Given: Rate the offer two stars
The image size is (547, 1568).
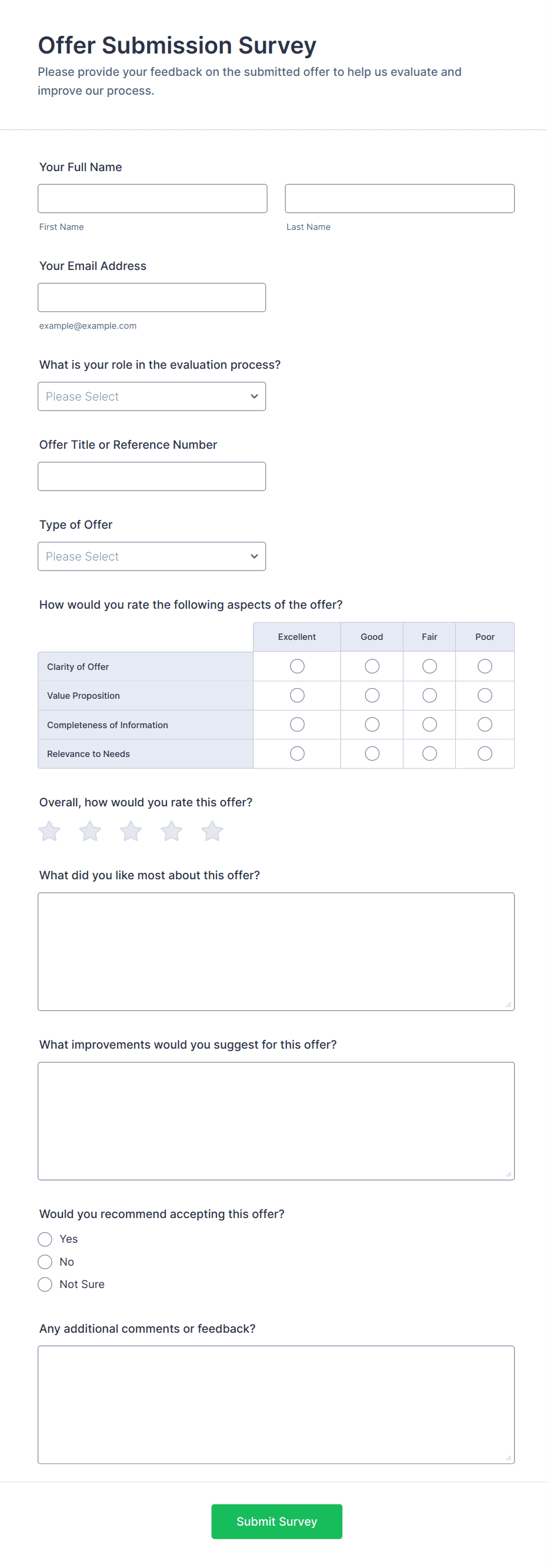Looking at the screenshot, I should 90,831.
